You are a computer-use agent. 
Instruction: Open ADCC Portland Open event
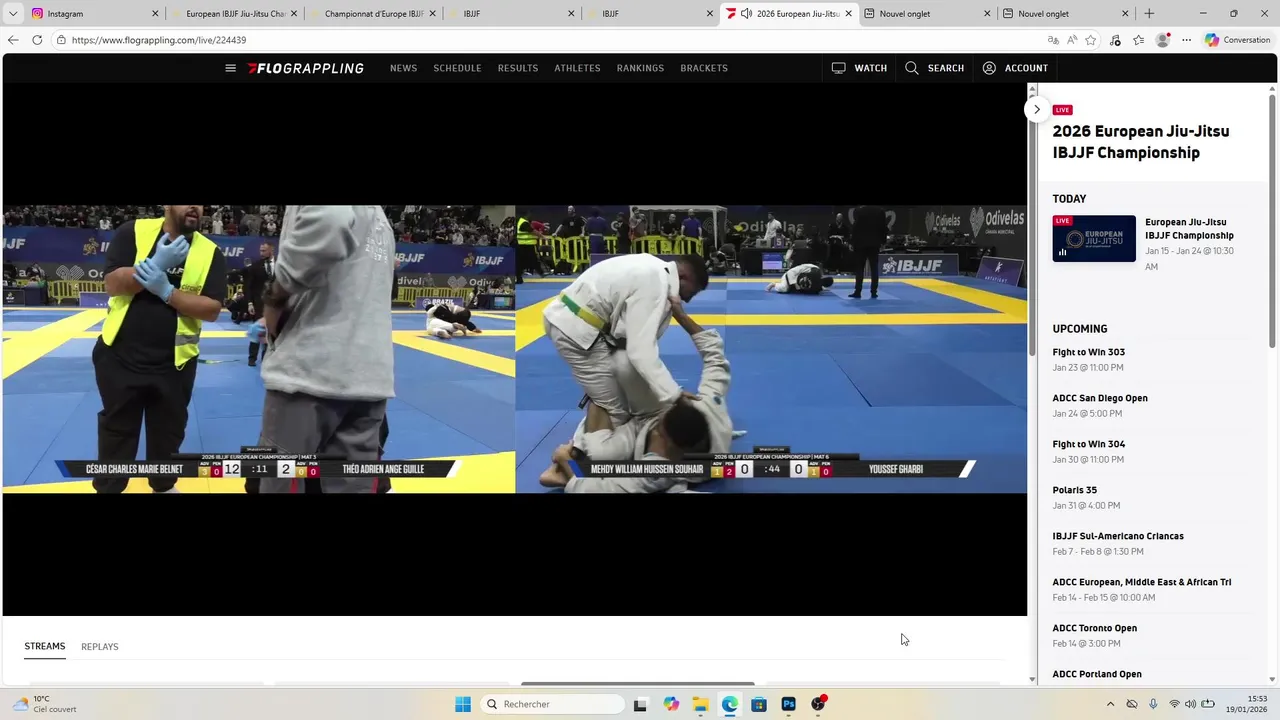point(1097,674)
